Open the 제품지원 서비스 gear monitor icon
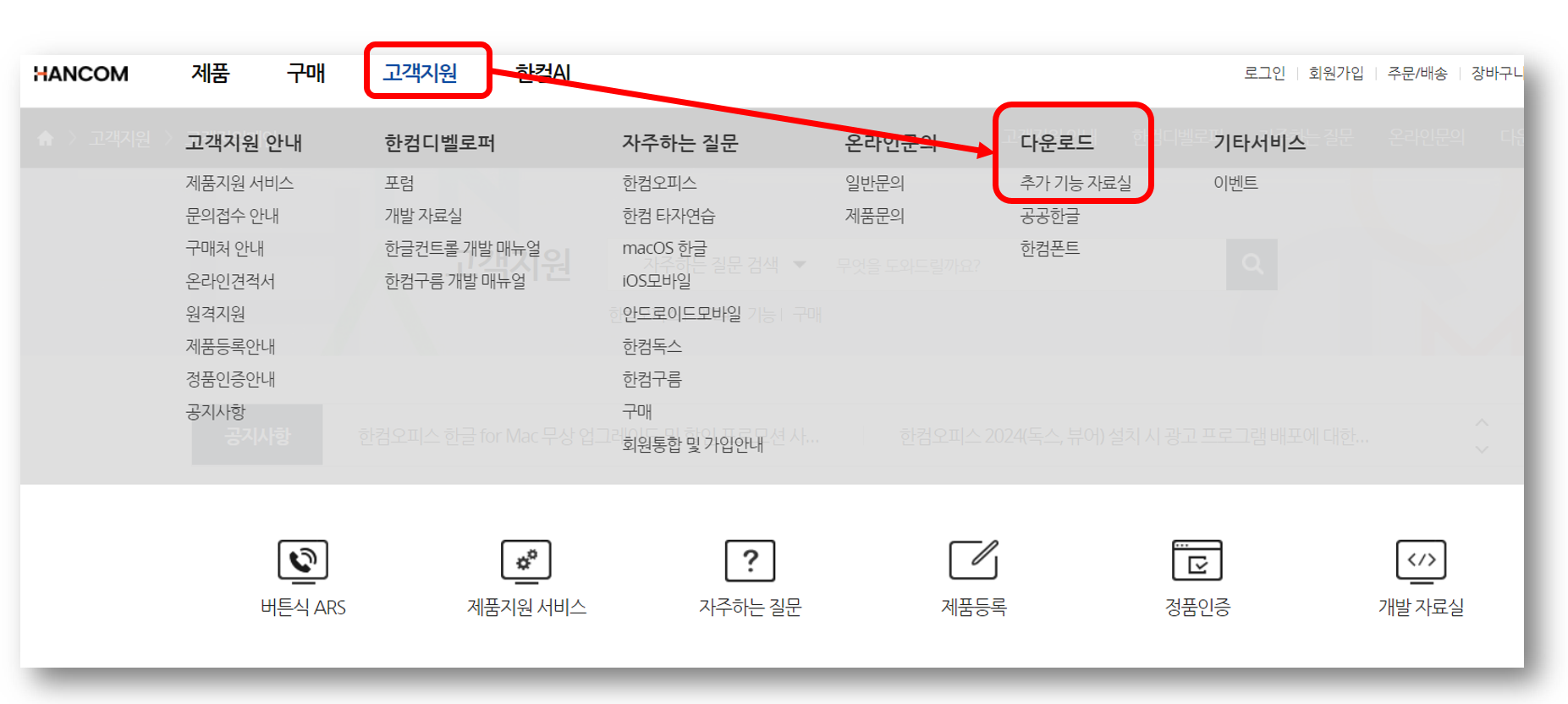Viewport: 1568px width, 704px height. tap(526, 561)
